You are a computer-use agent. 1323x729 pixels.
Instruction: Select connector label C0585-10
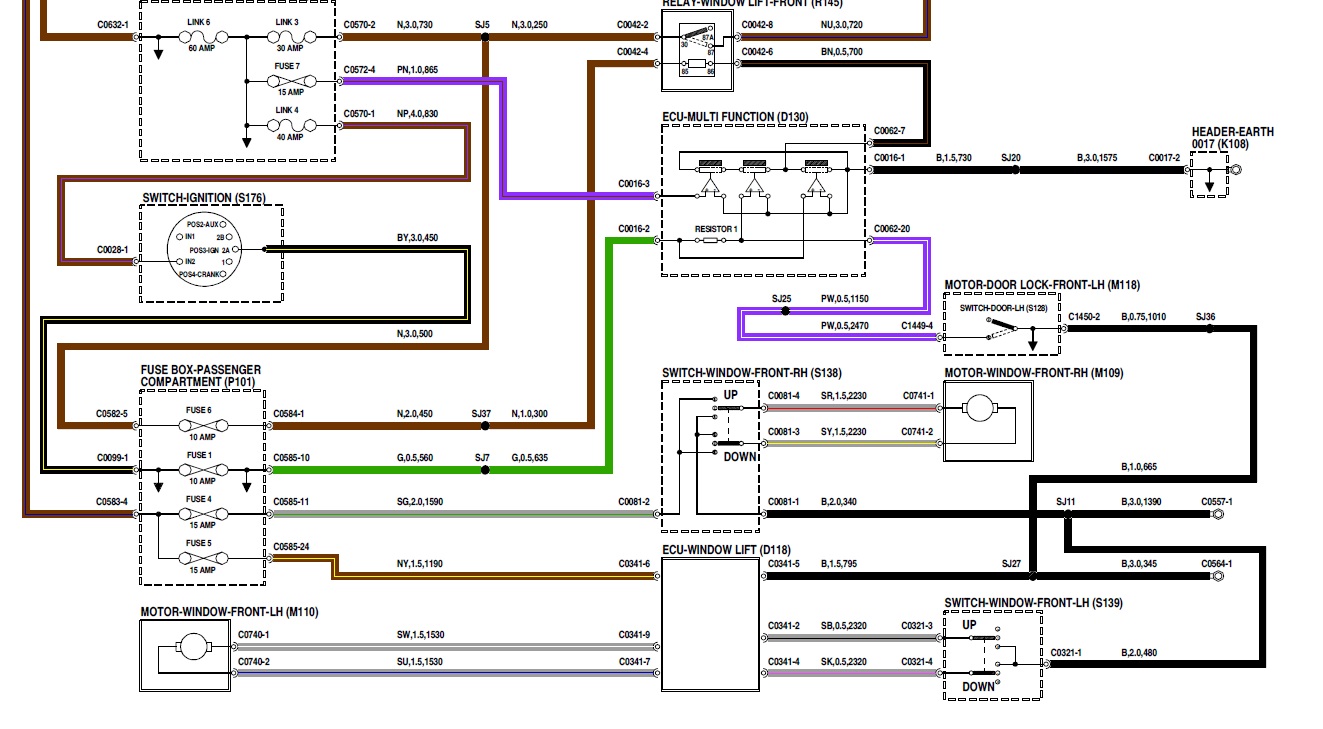coord(291,457)
